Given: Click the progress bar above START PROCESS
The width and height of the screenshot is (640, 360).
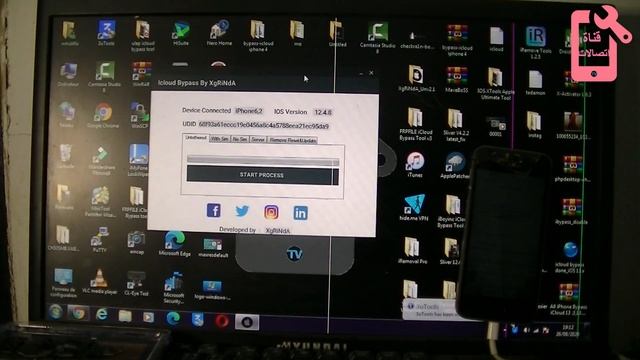Looking at the screenshot, I should 262,160.
